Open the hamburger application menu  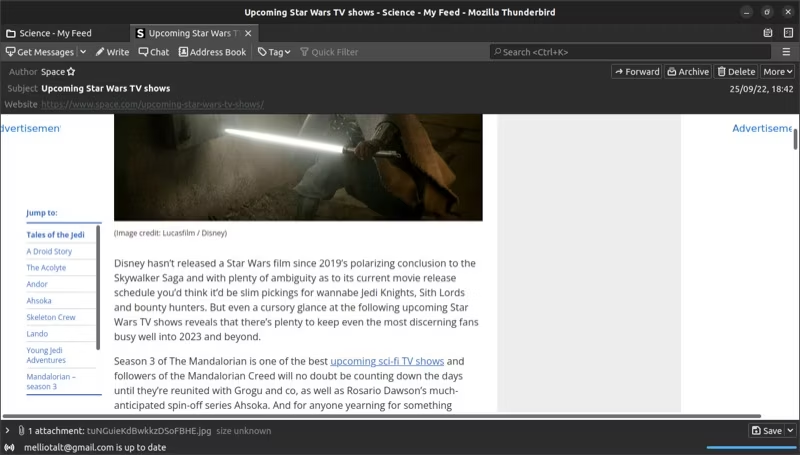786,52
